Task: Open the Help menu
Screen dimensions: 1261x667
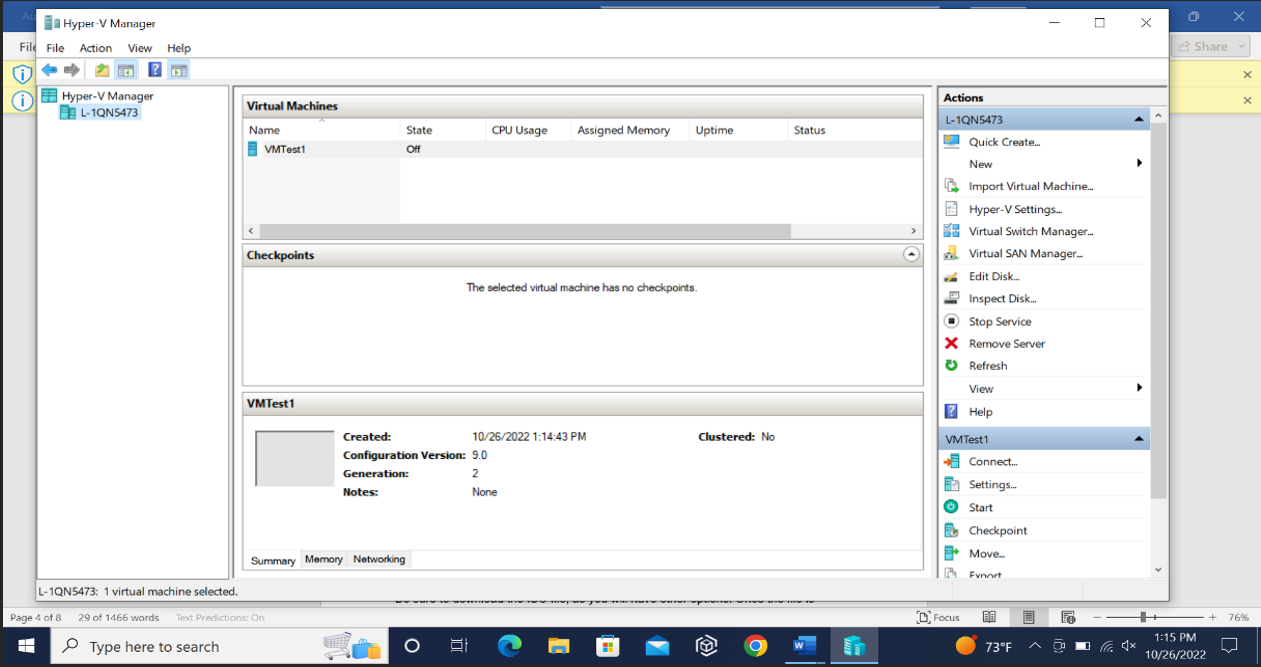Action: 179,48
